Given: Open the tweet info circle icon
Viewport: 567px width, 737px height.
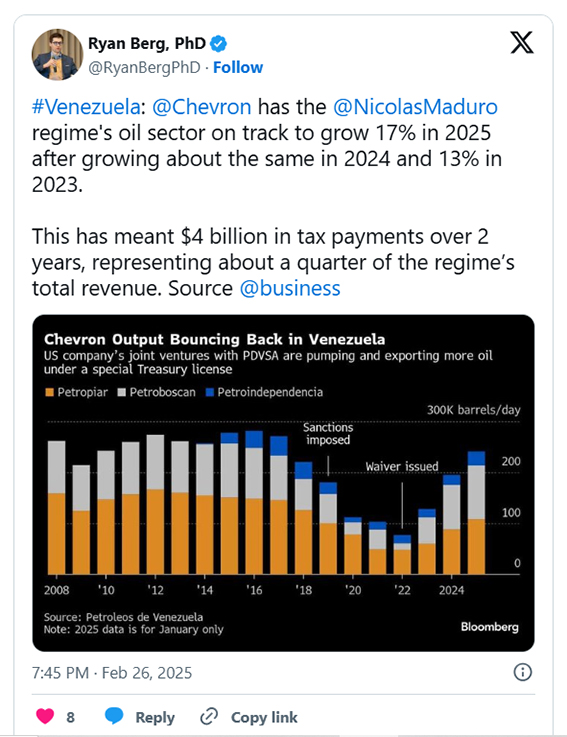Looking at the screenshot, I should [x=522, y=672].
